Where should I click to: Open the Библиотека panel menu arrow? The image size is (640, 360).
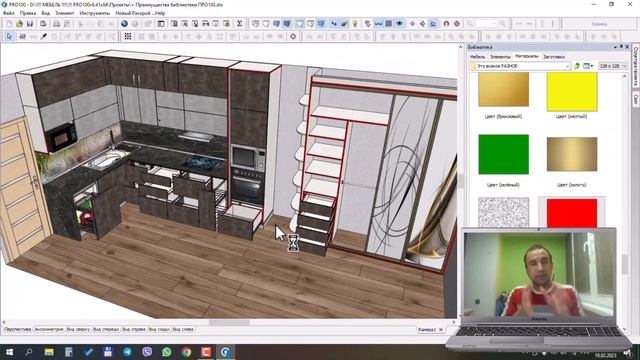point(615,47)
